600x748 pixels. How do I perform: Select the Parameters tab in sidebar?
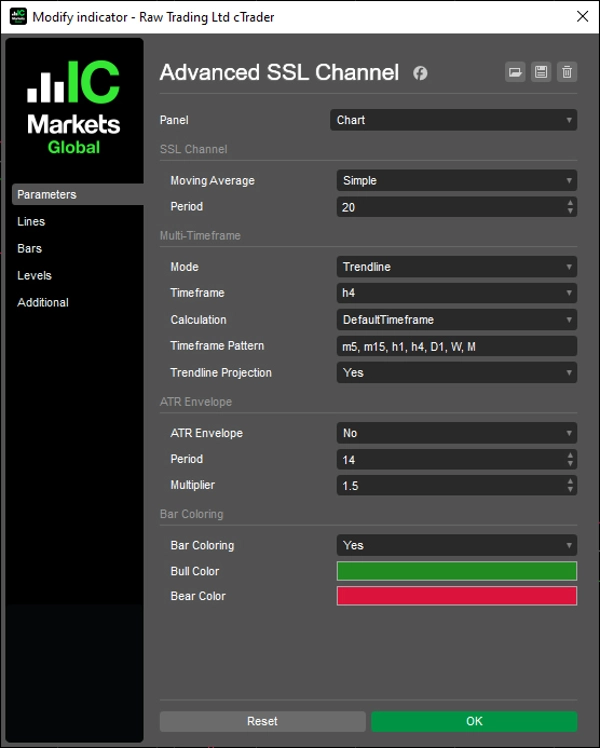pyautogui.click(x=78, y=195)
